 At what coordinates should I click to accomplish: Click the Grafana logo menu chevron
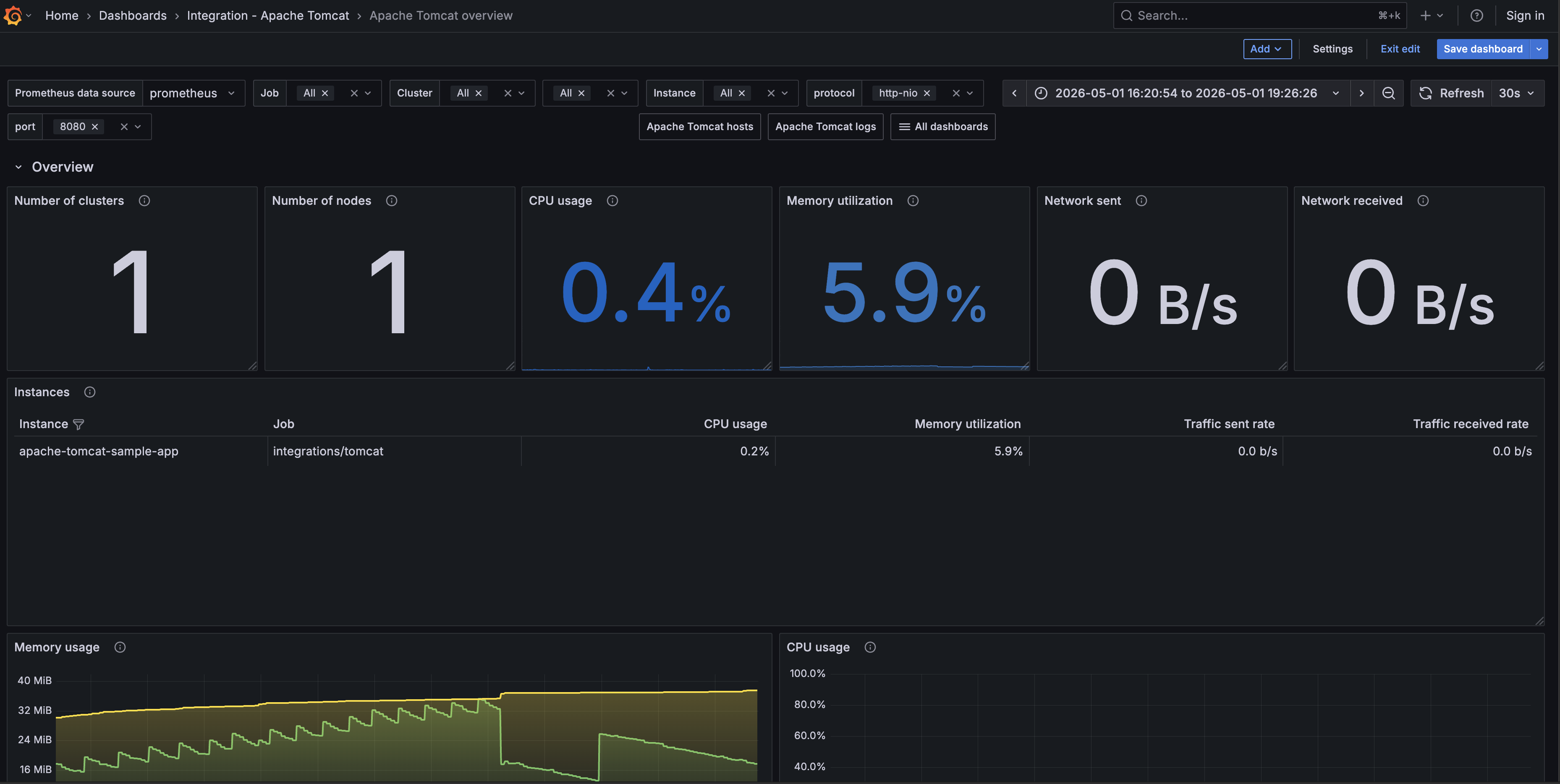click(29, 16)
